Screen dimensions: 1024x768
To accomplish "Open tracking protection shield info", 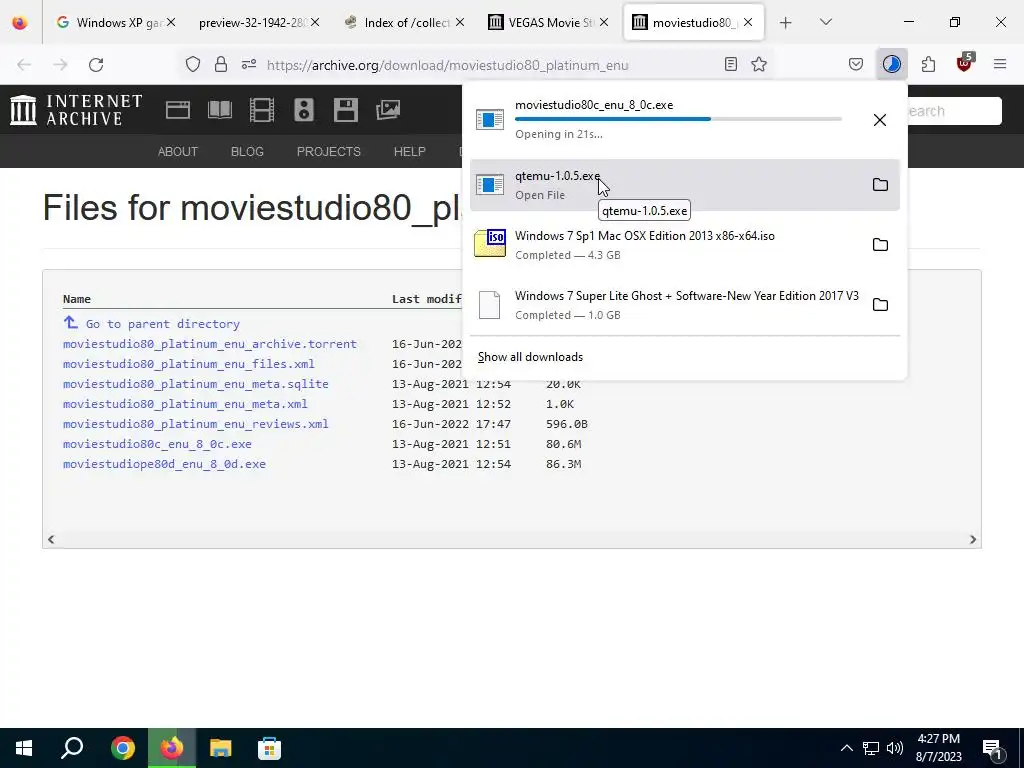I will point(193,64).
